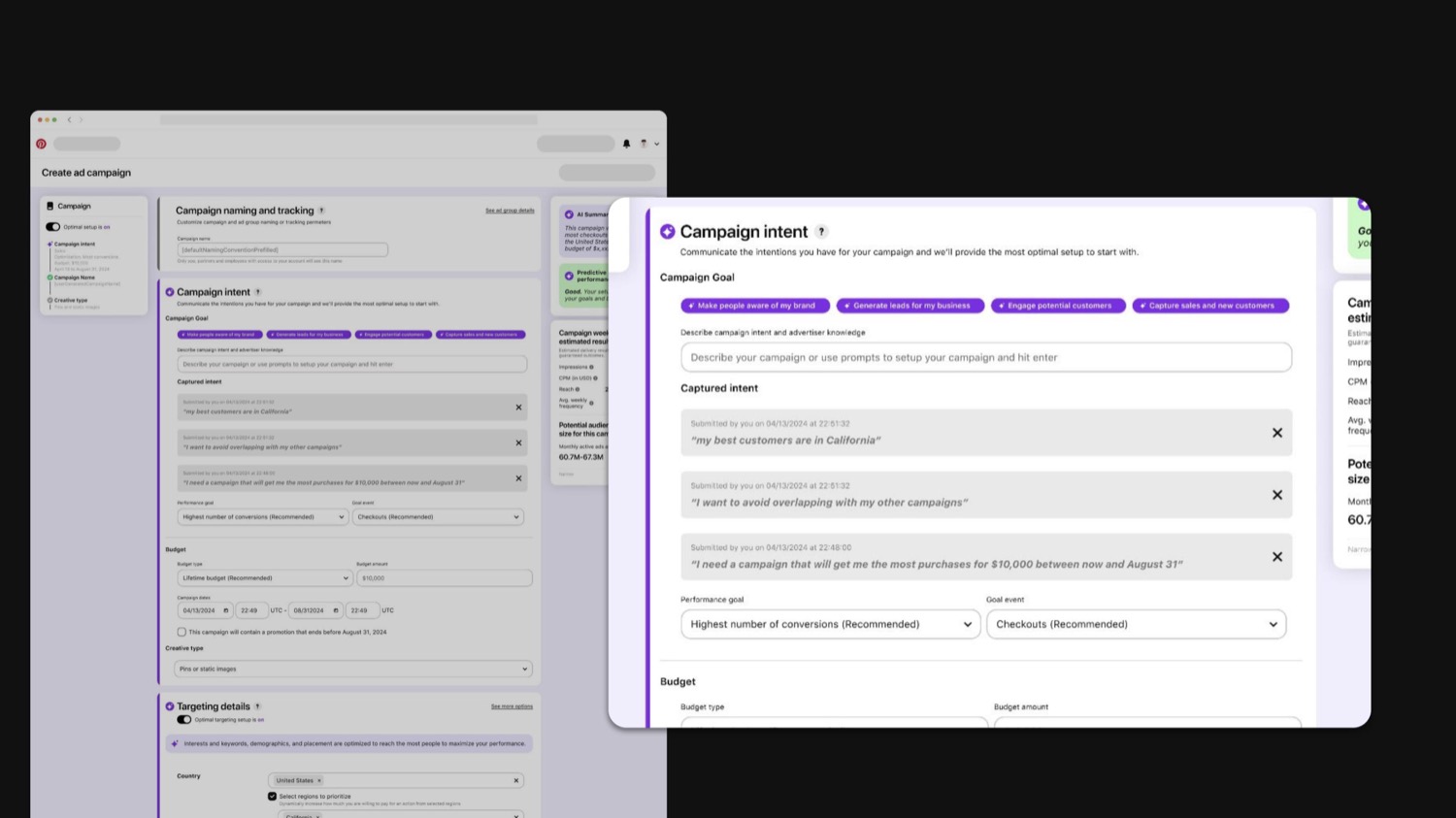Open the See more options link

click(x=512, y=706)
